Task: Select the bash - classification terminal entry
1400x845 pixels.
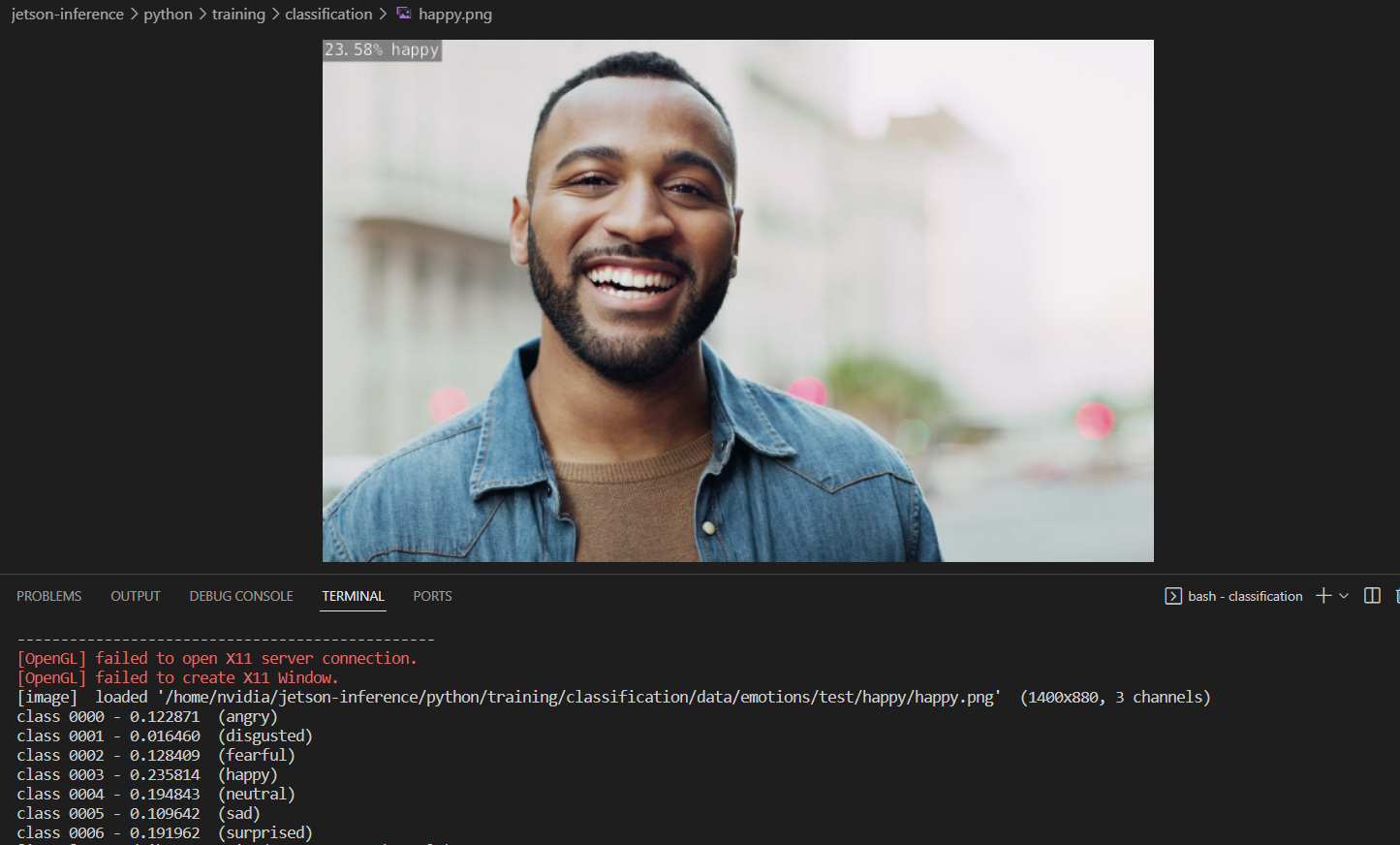Action: point(1245,595)
